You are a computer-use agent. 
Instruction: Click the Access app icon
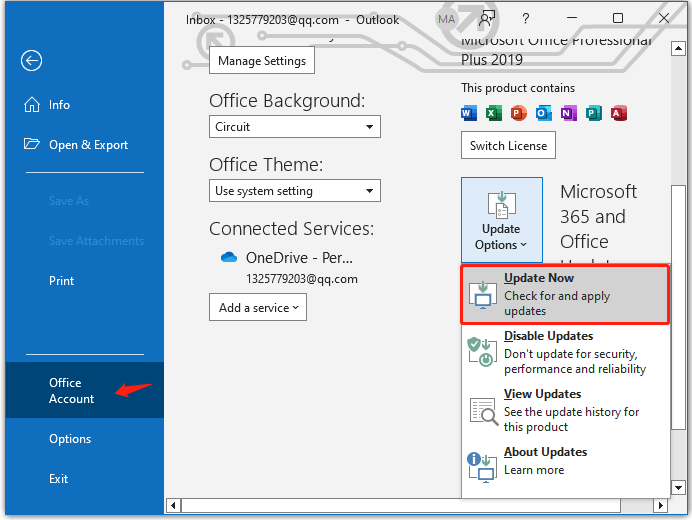(x=619, y=113)
